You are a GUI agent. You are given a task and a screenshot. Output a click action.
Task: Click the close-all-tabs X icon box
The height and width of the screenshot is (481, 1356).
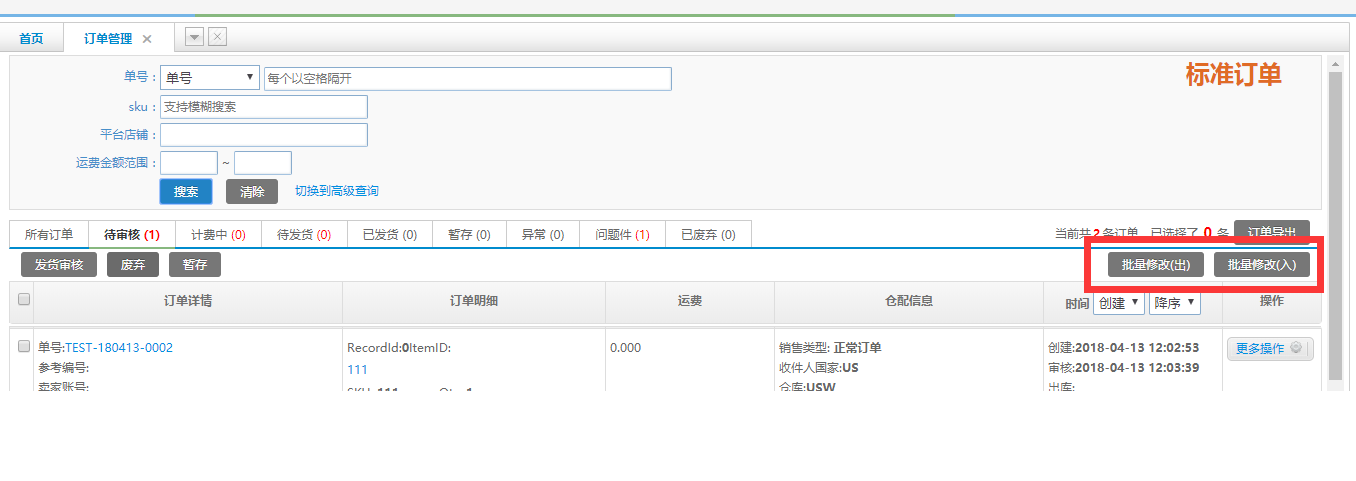coord(217,37)
